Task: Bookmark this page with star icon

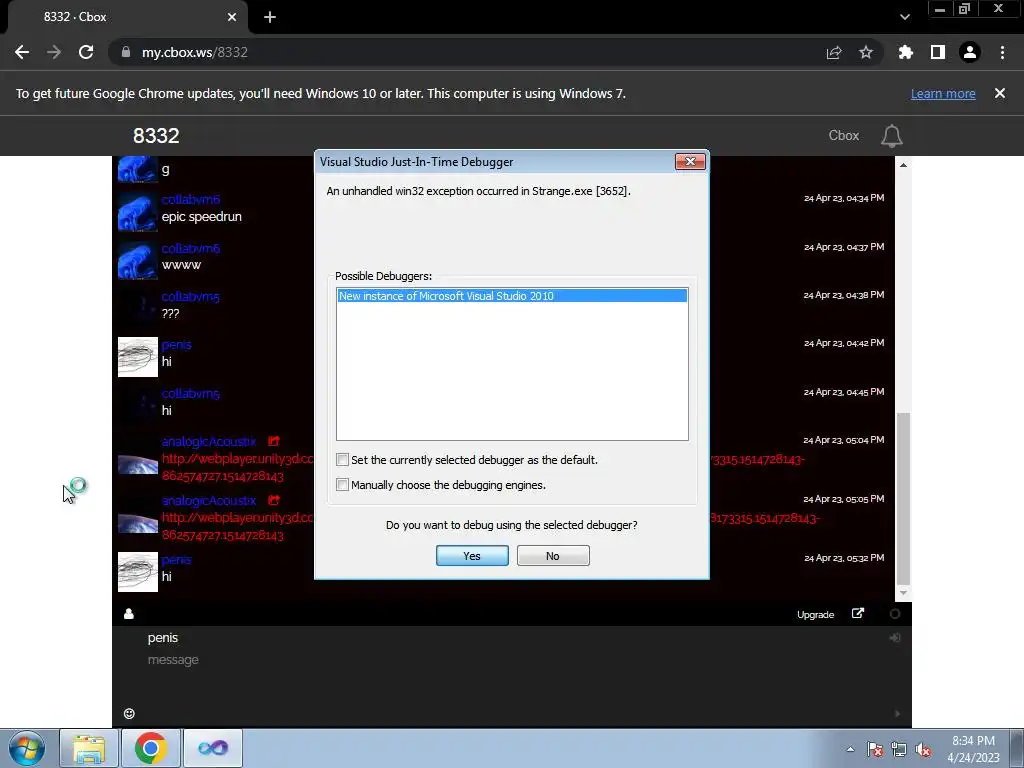Action: [x=866, y=52]
